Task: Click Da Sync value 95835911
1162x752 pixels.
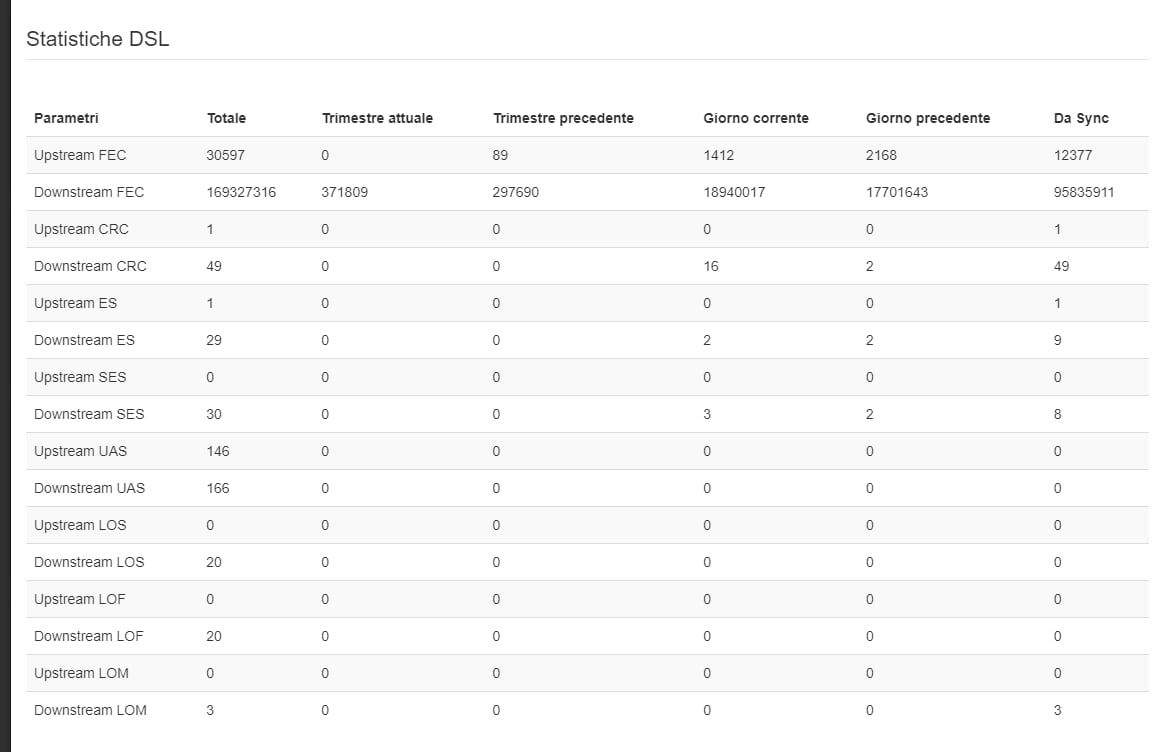Action: tap(1084, 192)
